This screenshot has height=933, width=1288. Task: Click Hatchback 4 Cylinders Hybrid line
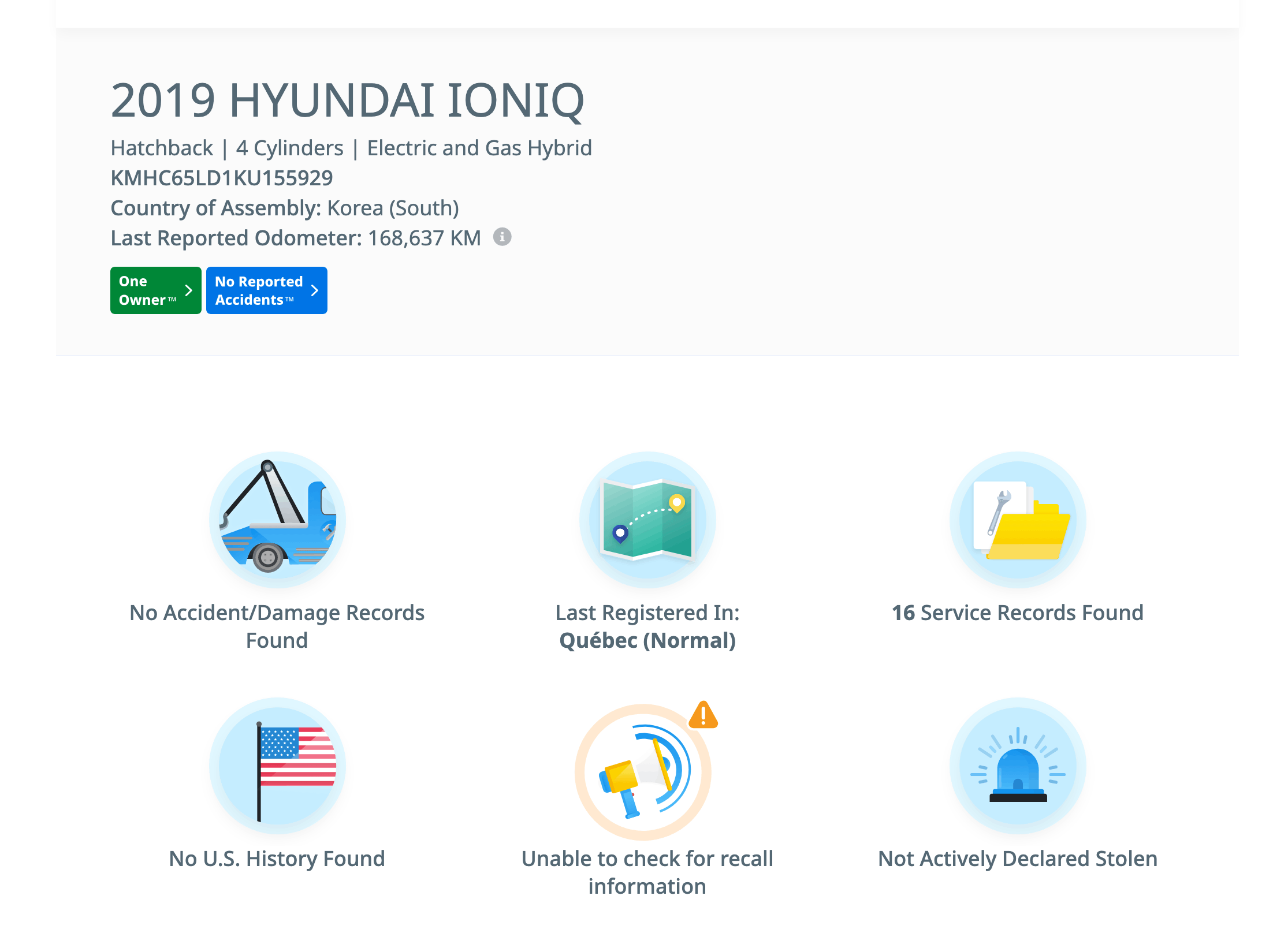(x=351, y=148)
